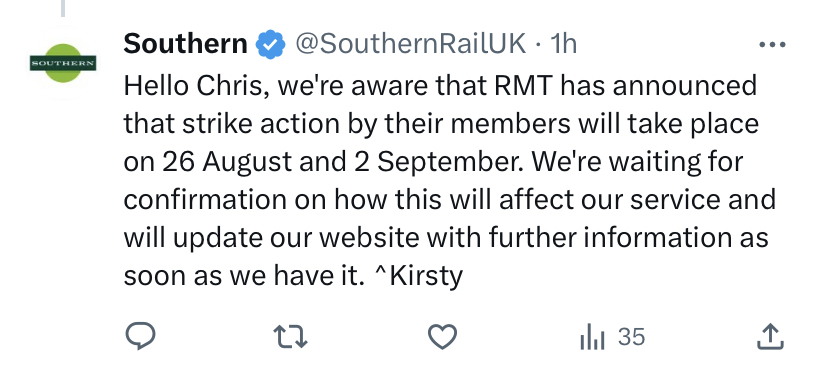The width and height of the screenshot is (821, 365).
Task: Click the 2 September date text
Action: (436, 162)
